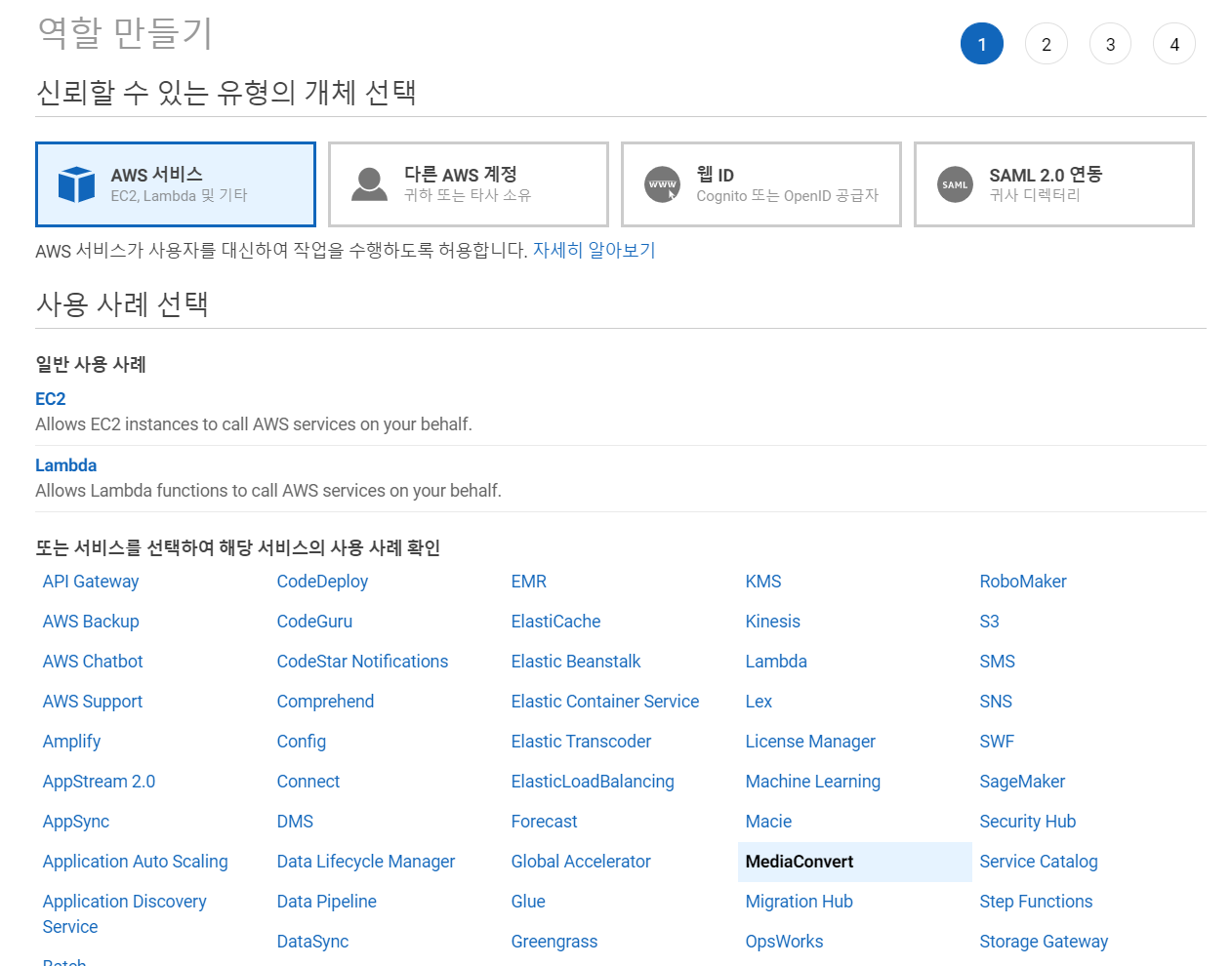Viewport: 1232px width, 966px height.
Task: Select AWS Chatbot service
Action: pyautogui.click(x=93, y=662)
